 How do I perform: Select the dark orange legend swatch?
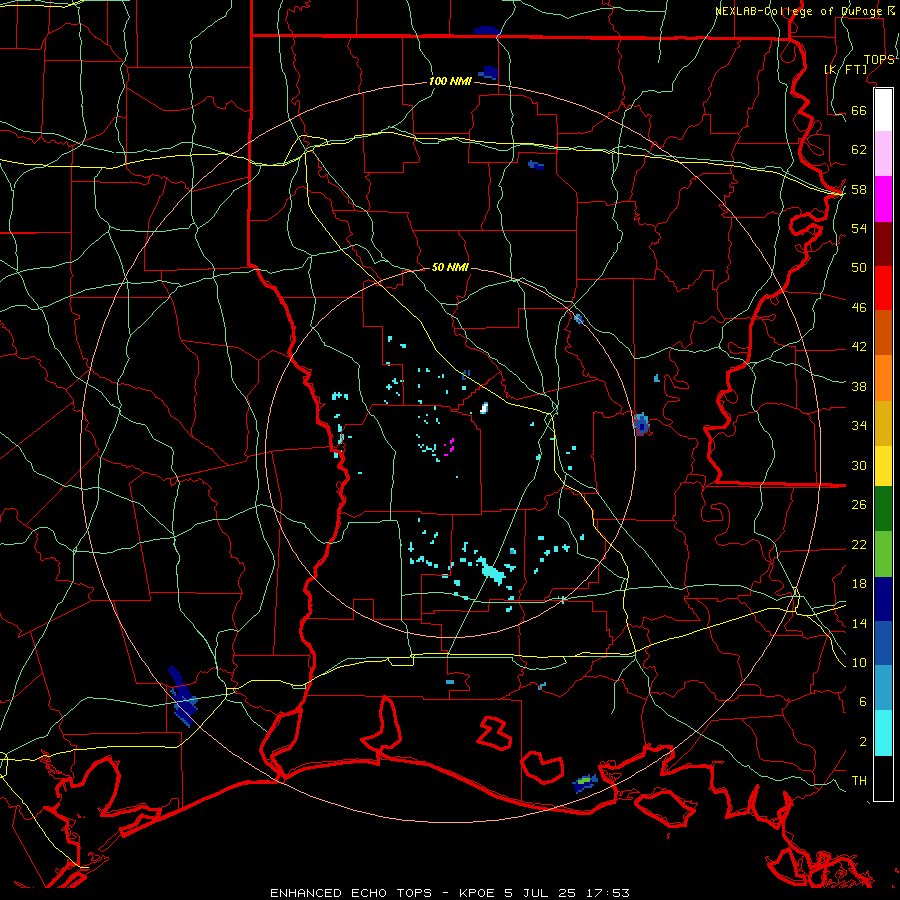tap(883, 333)
